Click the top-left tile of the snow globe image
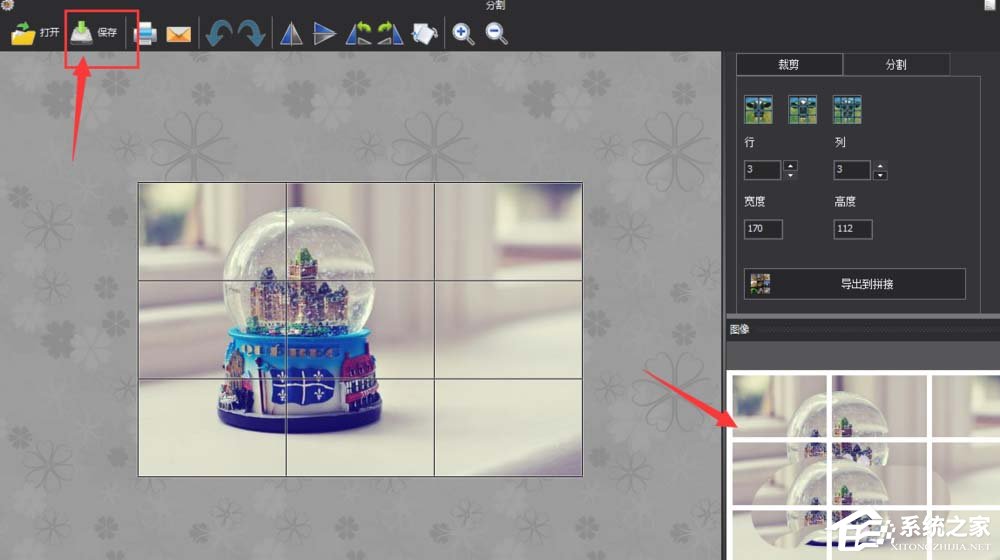The width and height of the screenshot is (1000, 560). tap(212, 232)
